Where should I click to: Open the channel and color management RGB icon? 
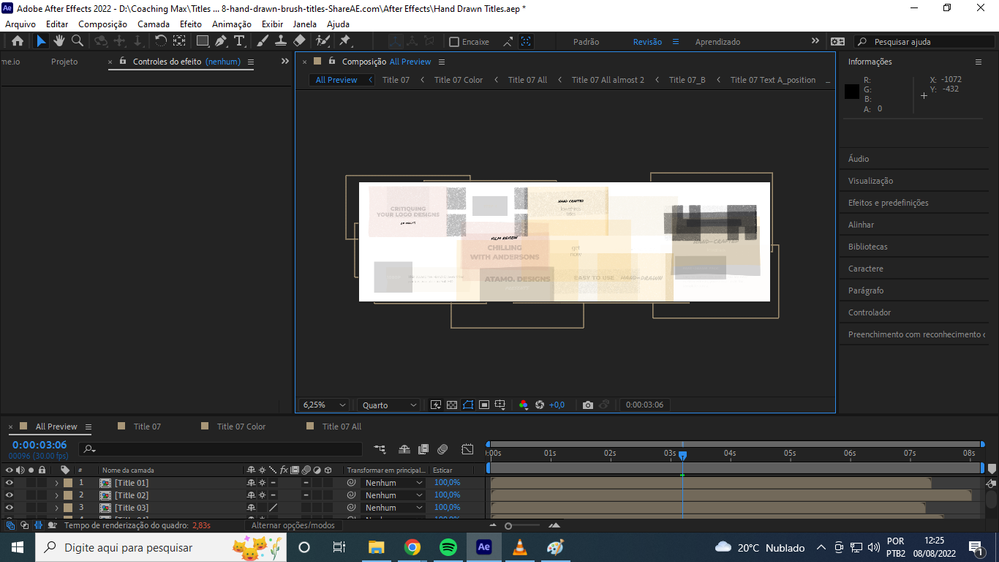[523, 405]
